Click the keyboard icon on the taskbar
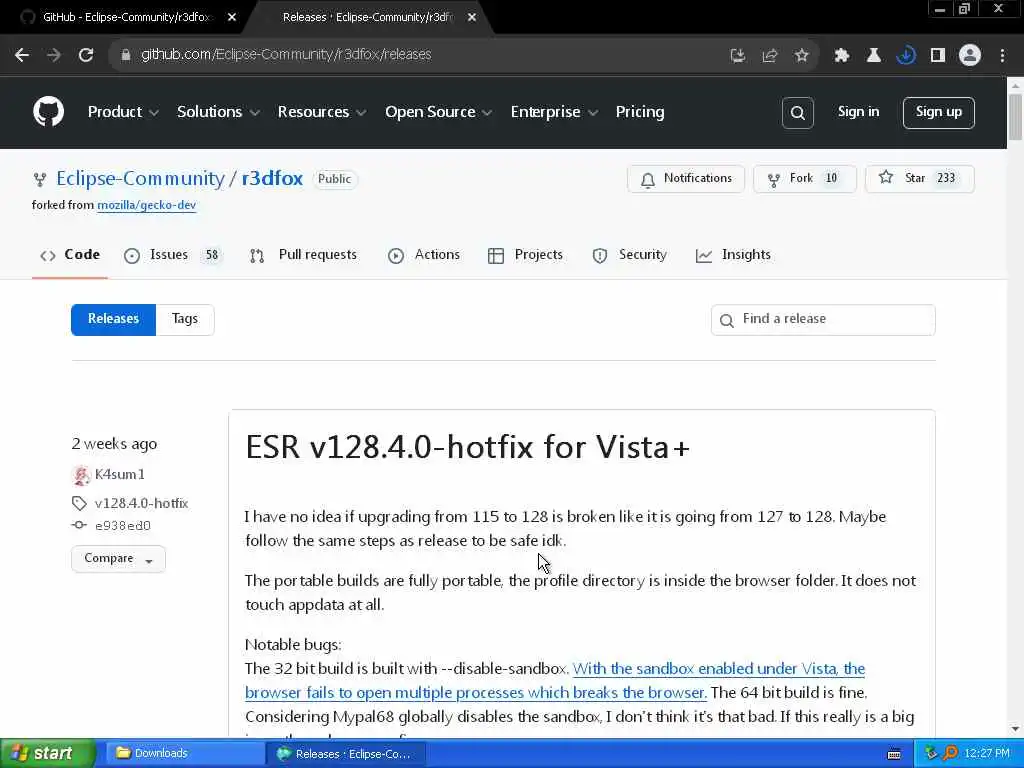This screenshot has width=1024, height=768. (x=894, y=754)
